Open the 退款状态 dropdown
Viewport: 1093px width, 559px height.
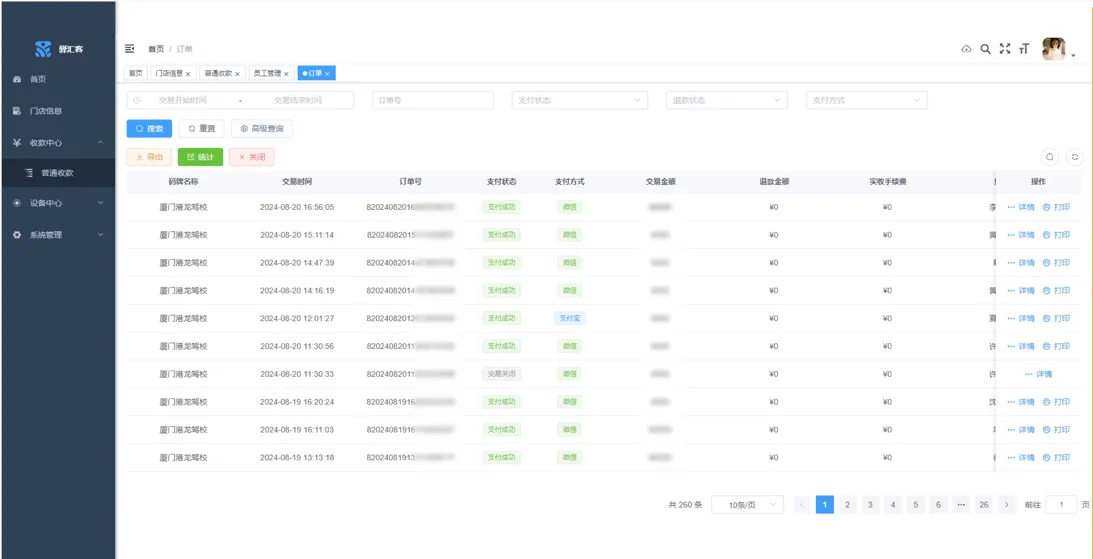pos(726,100)
